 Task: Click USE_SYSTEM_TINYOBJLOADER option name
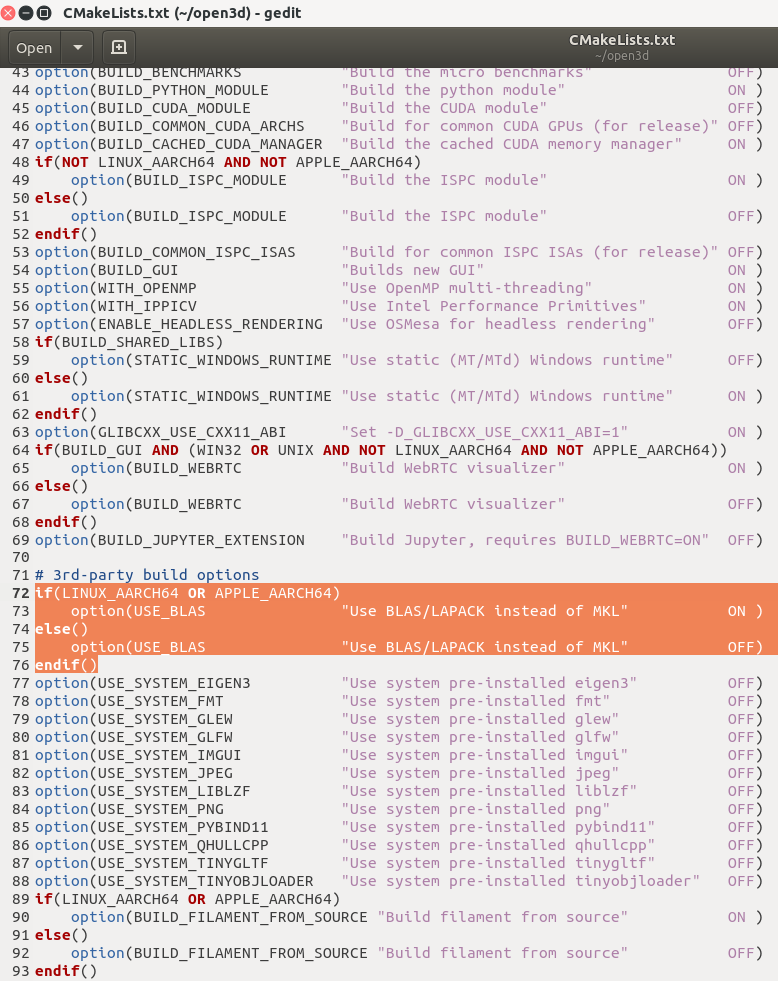[x=206, y=882]
